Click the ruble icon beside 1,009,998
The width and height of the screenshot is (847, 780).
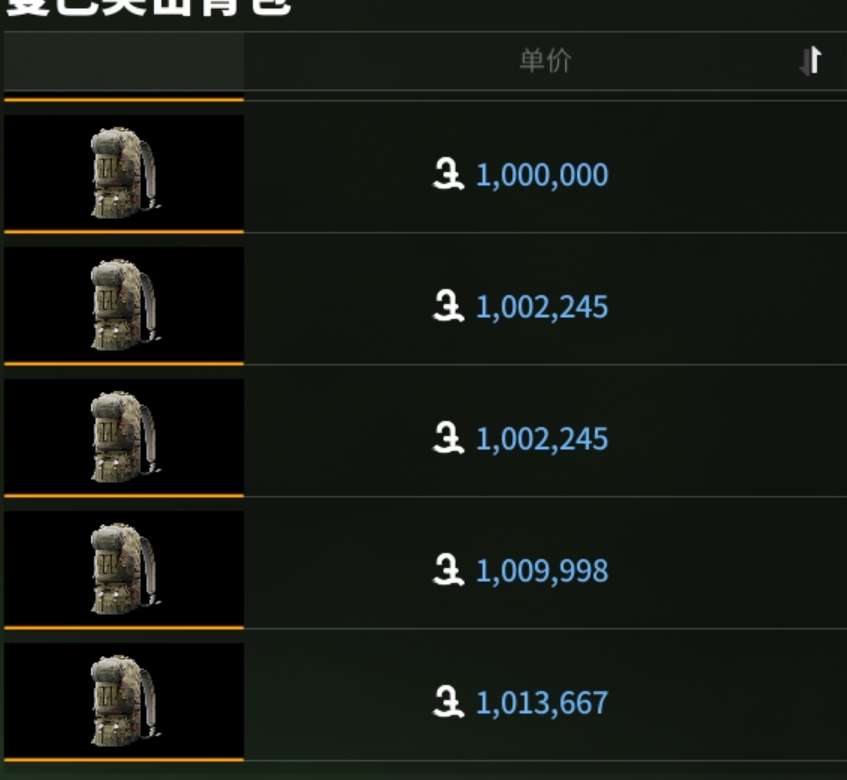click(448, 570)
